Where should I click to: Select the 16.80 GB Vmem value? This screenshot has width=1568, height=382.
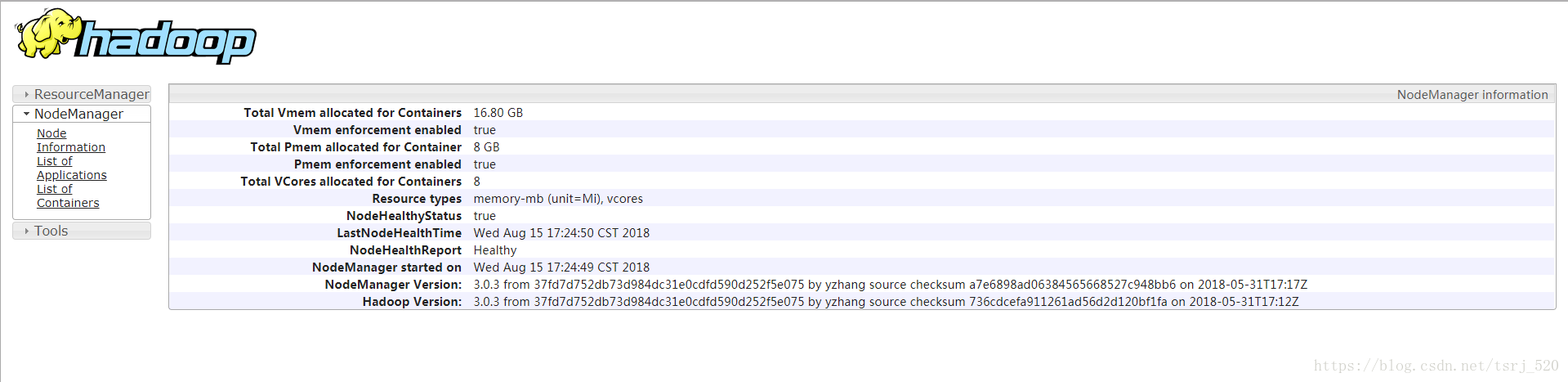(498, 113)
